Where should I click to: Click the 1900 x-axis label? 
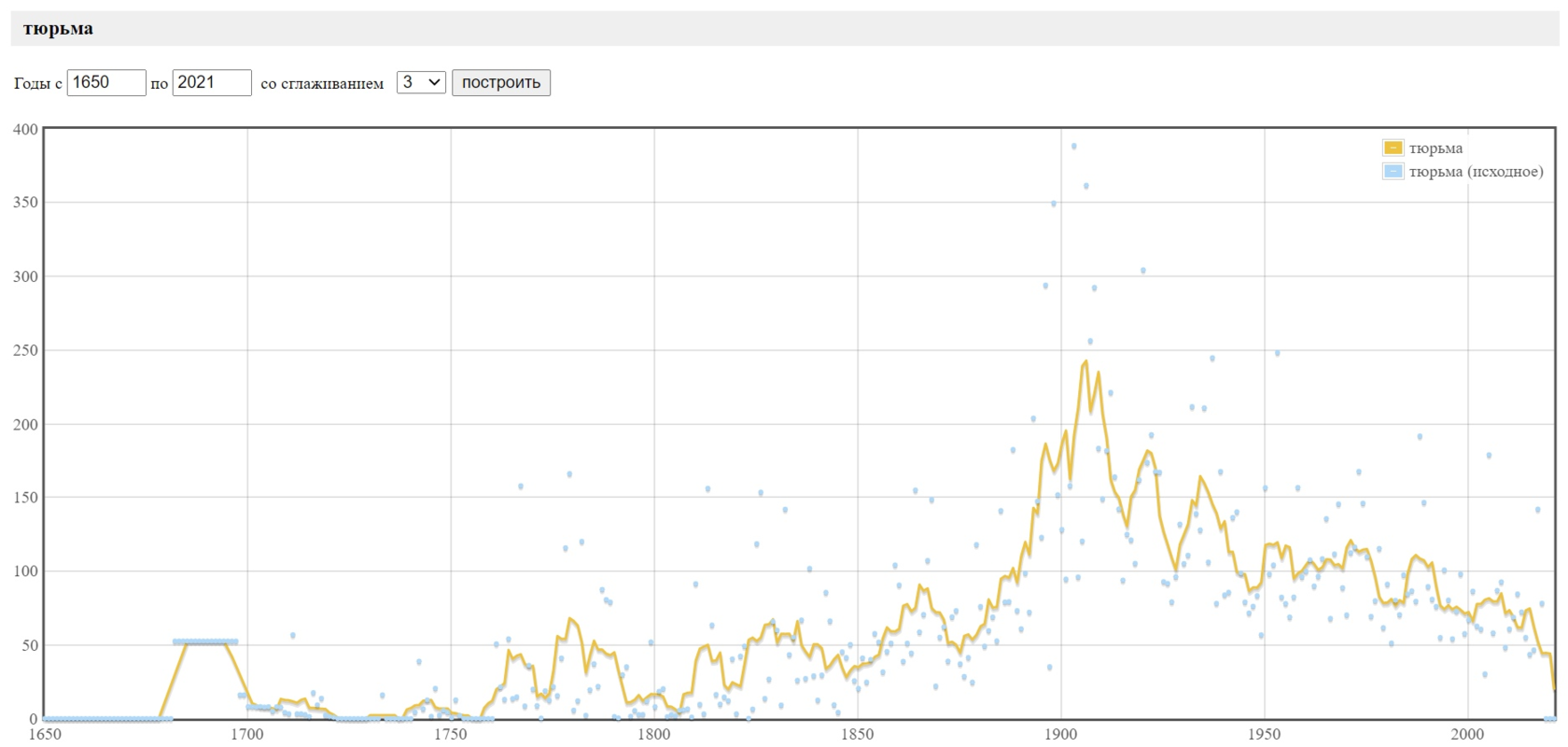pos(1061,734)
